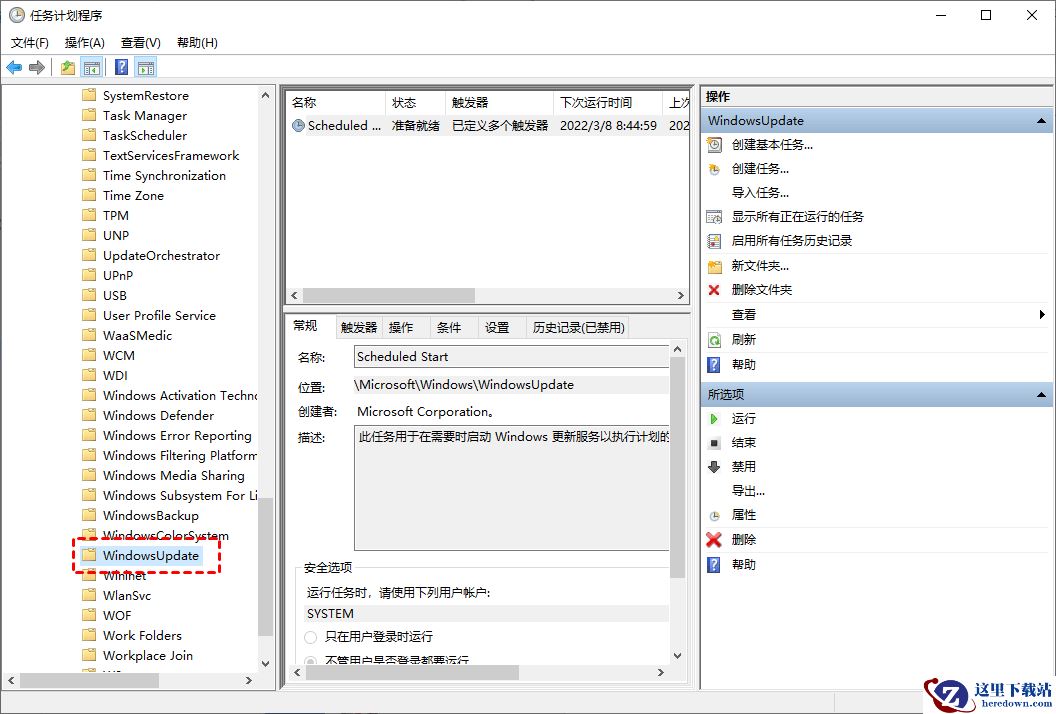Toggle the show/hide action pane icon

tap(145, 67)
